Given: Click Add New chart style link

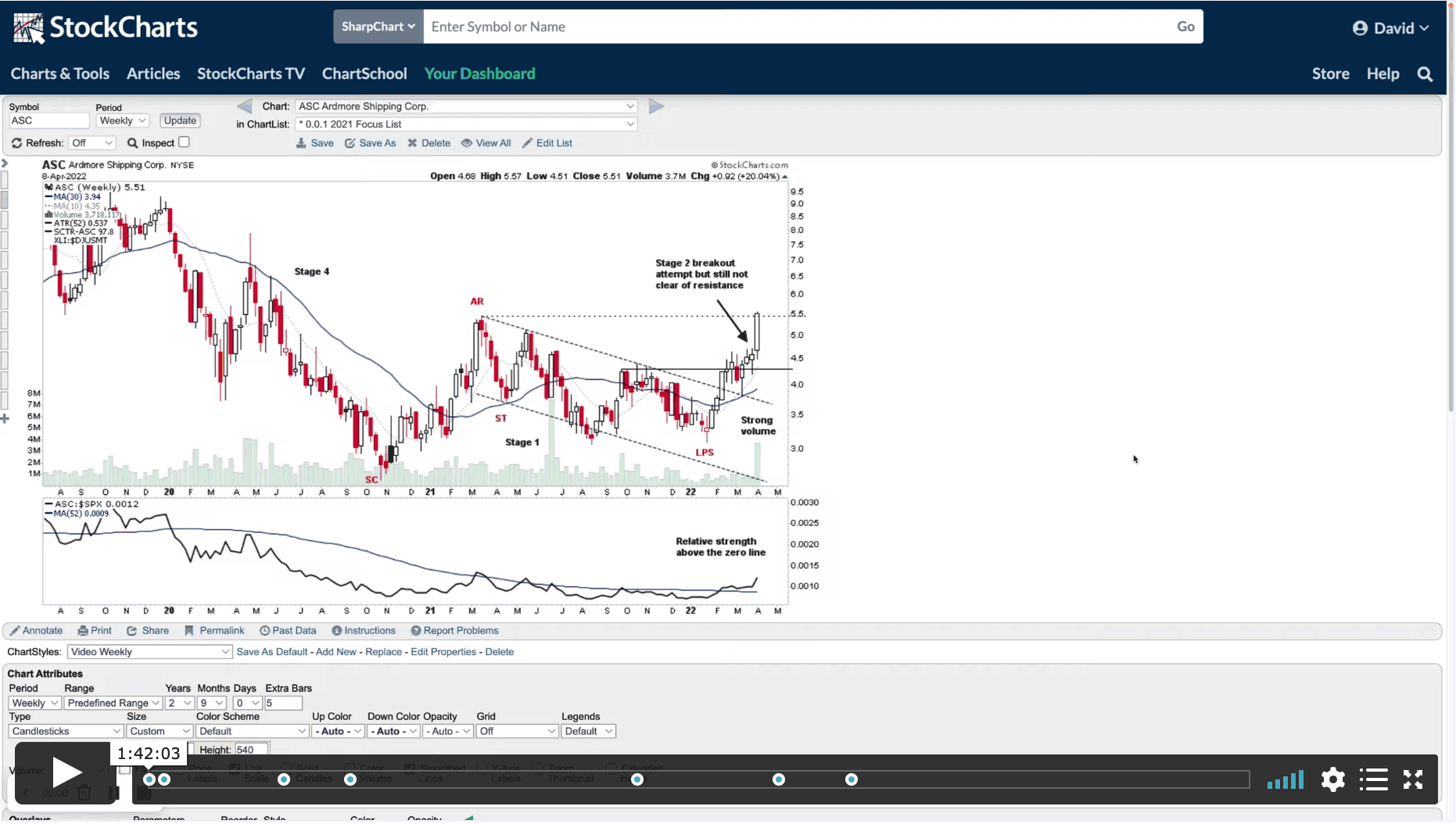Looking at the screenshot, I should [x=336, y=652].
